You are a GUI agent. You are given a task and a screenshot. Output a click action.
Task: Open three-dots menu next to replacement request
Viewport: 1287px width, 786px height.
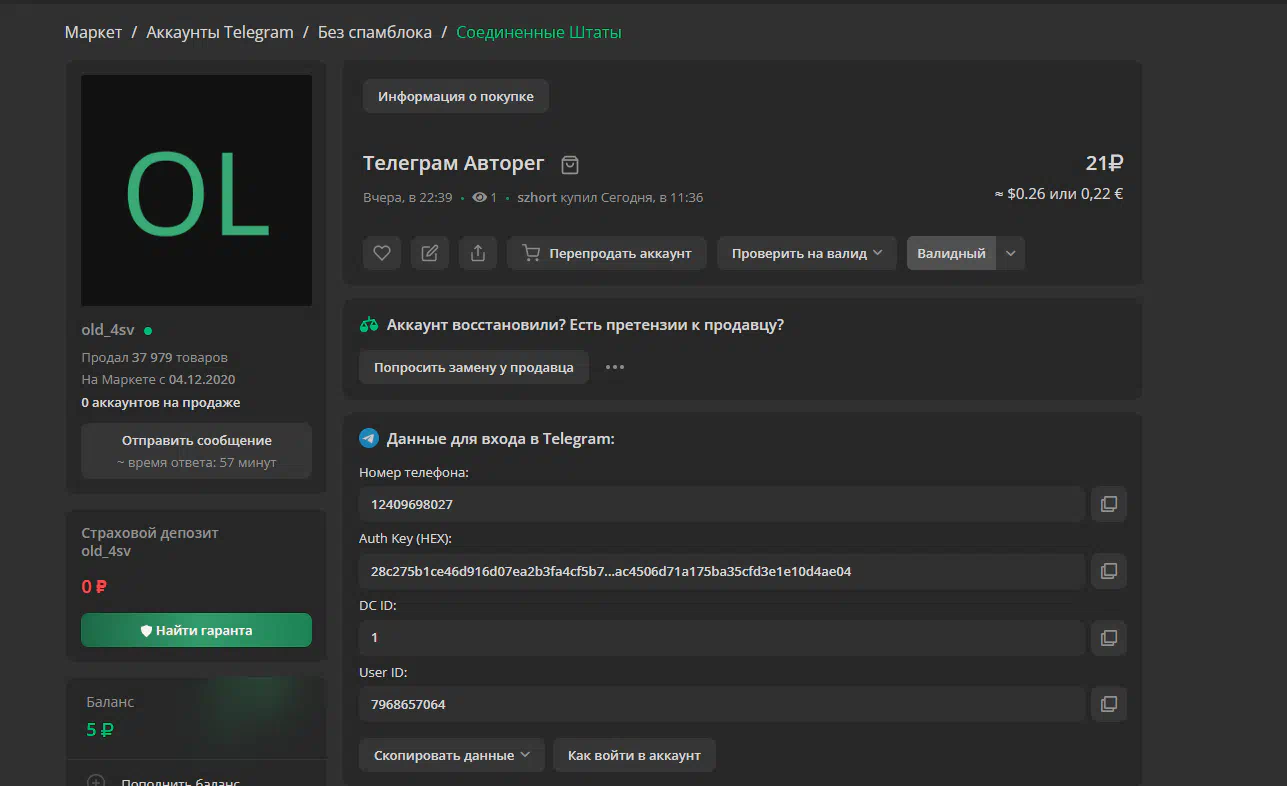(x=615, y=367)
